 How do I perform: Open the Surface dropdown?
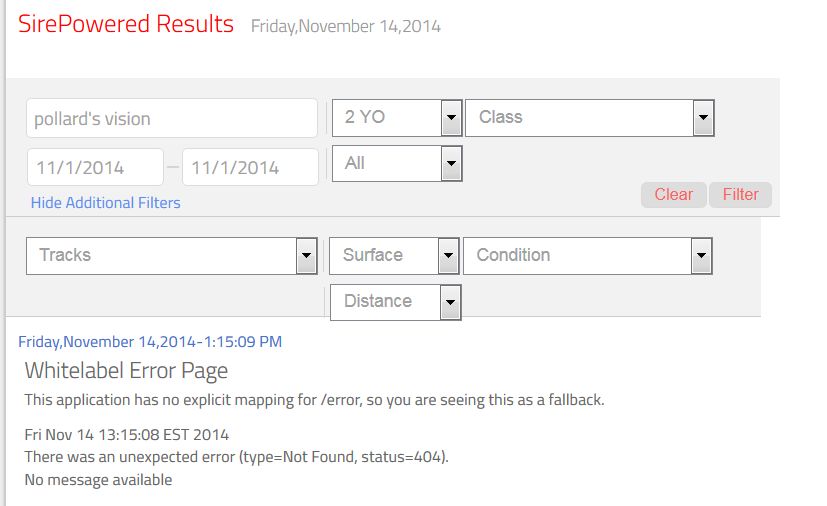394,255
